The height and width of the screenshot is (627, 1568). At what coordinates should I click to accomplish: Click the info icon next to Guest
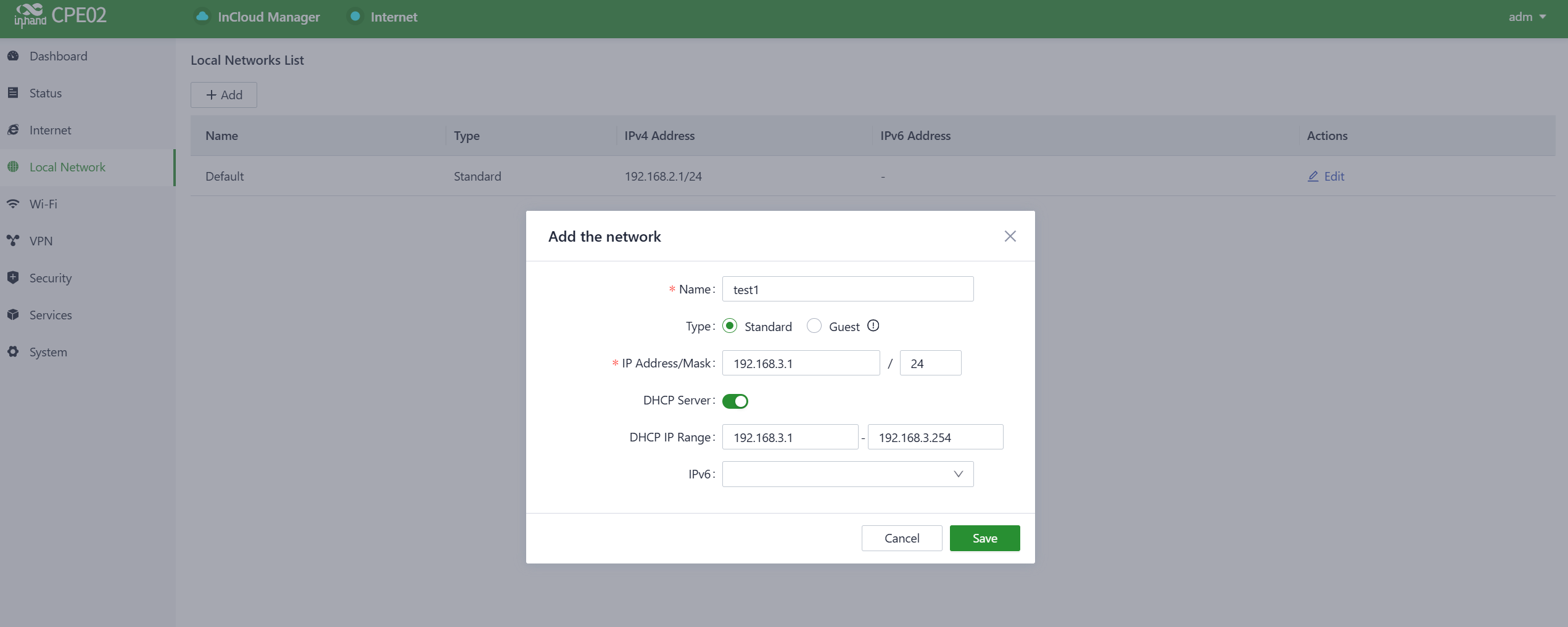click(873, 326)
